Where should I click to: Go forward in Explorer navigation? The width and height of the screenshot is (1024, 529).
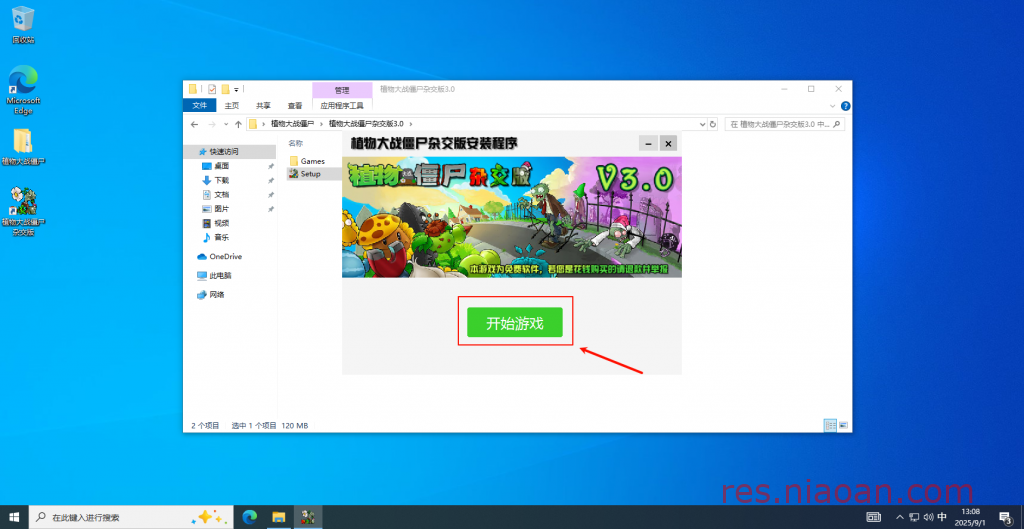pyautogui.click(x=212, y=124)
